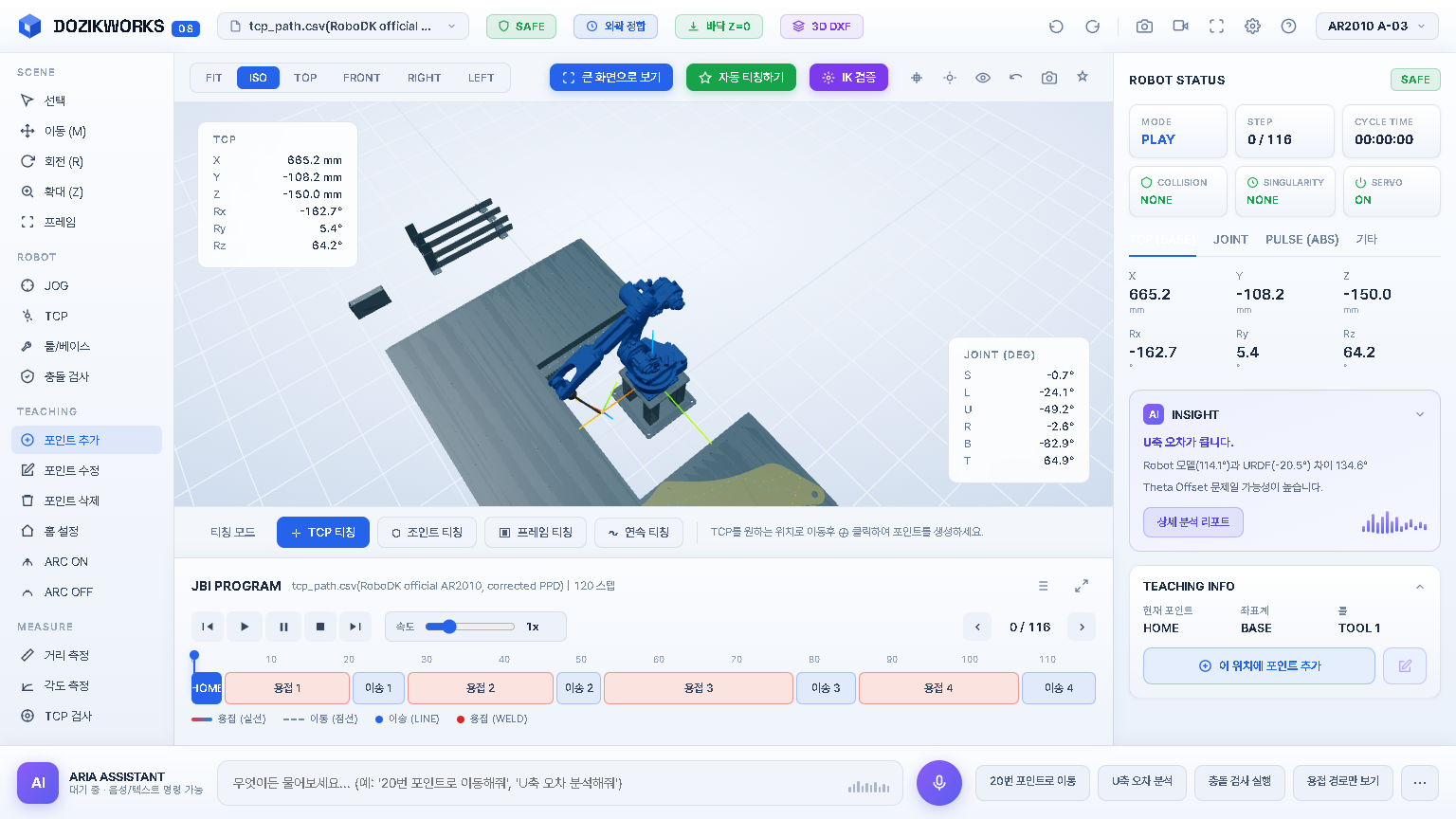Insert an ARC OFF command

86,591
